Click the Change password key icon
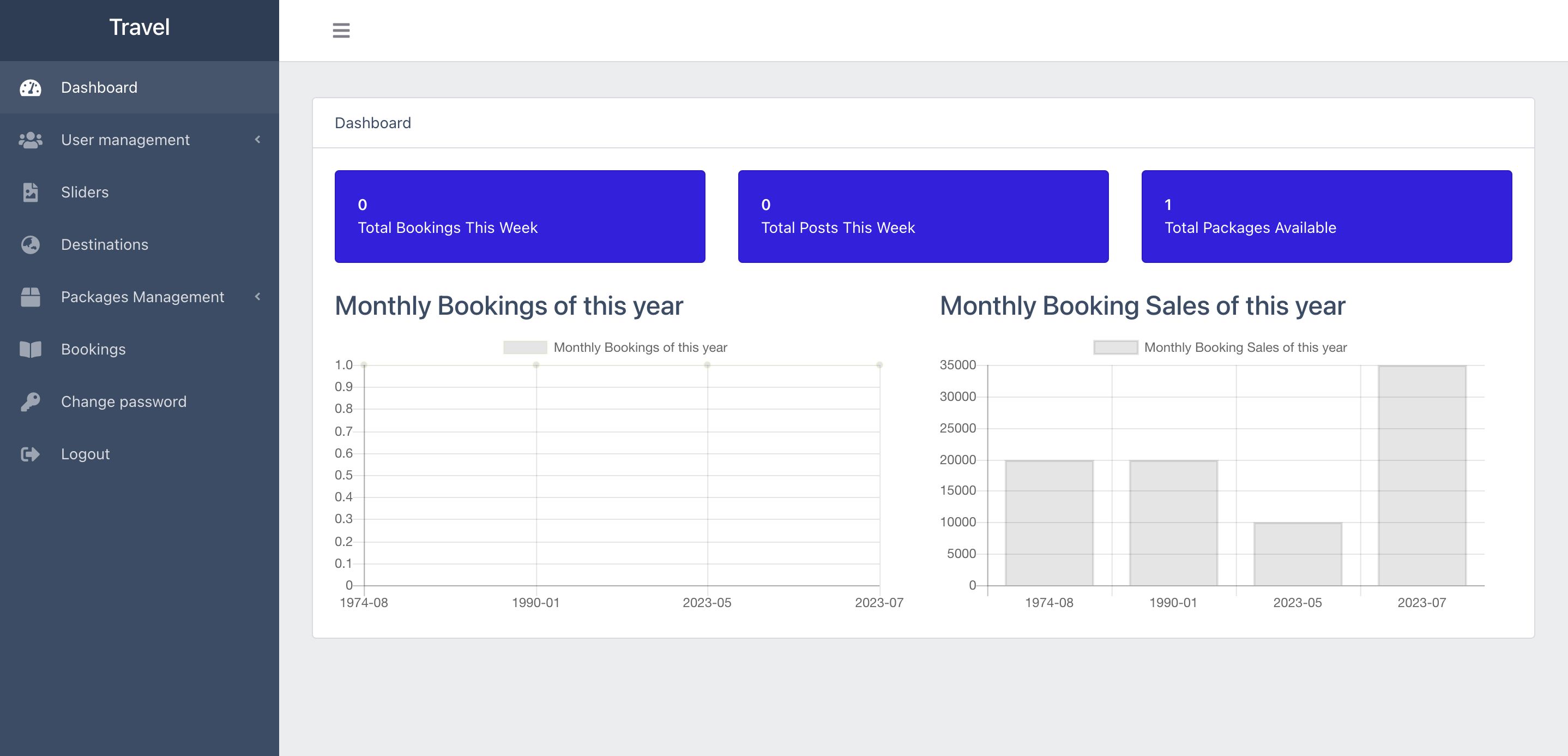 click(x=31, y=402)
